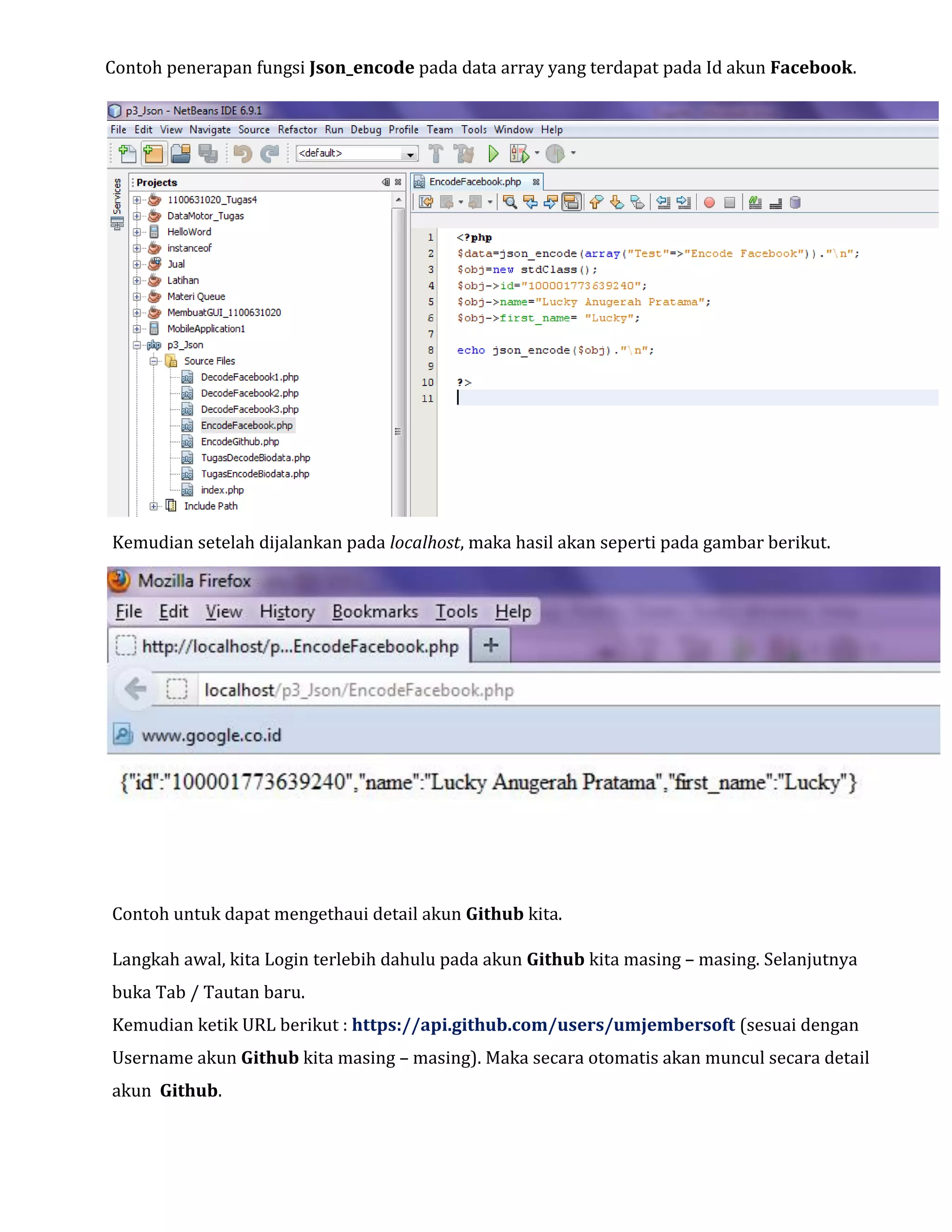Click the New File toolbar icon

click(127, 153)
